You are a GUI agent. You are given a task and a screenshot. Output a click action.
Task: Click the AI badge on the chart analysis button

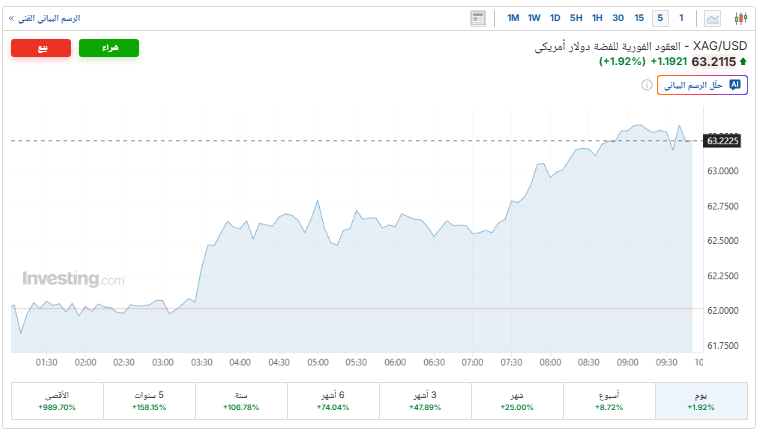pos(736,85)
